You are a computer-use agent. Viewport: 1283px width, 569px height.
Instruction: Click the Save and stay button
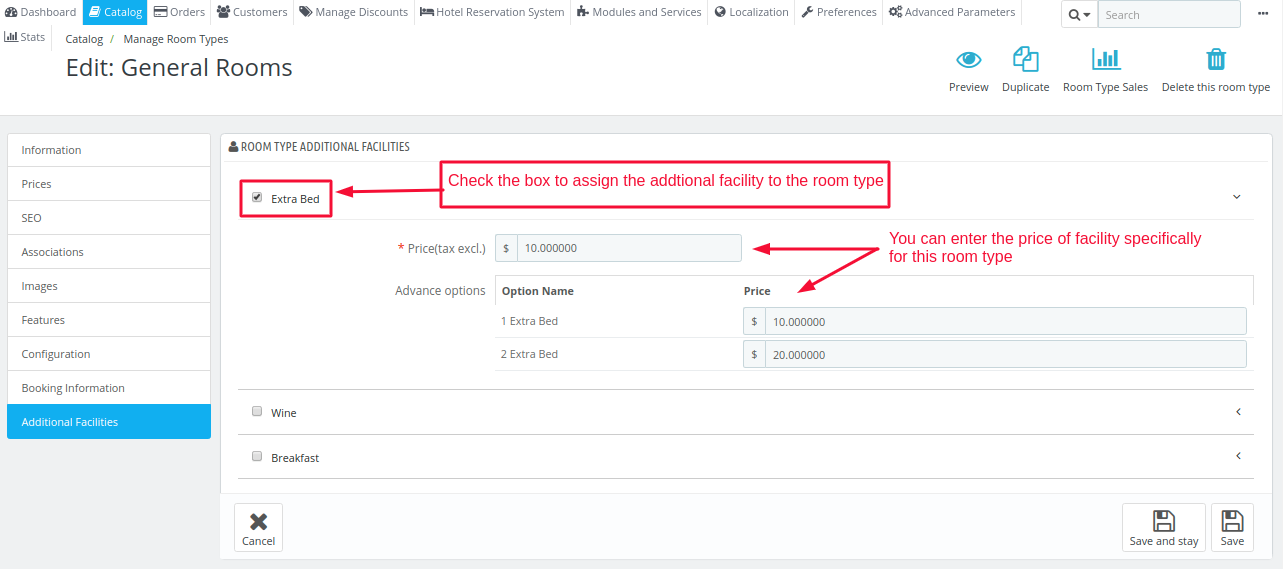[1164, 527]
